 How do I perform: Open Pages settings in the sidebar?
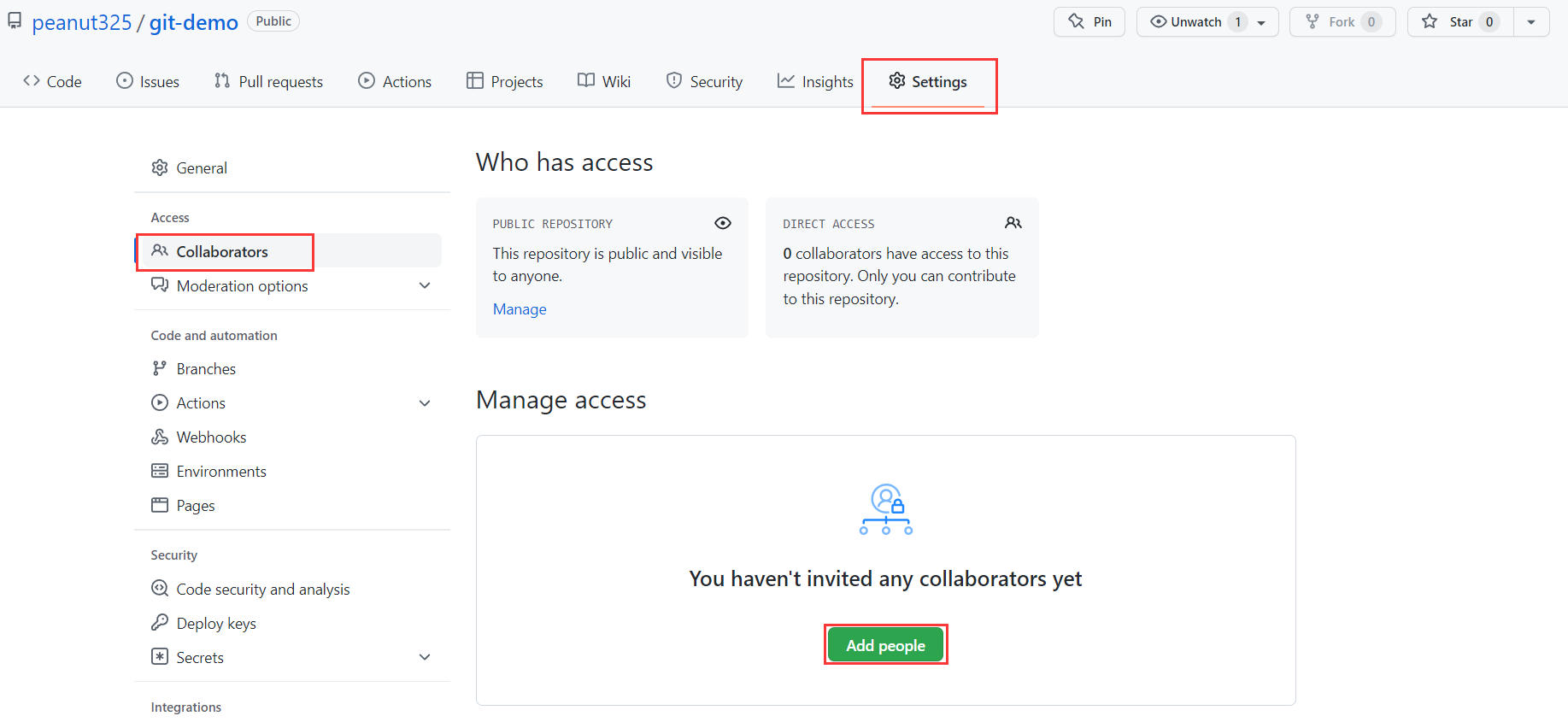(x=288, y=505)
